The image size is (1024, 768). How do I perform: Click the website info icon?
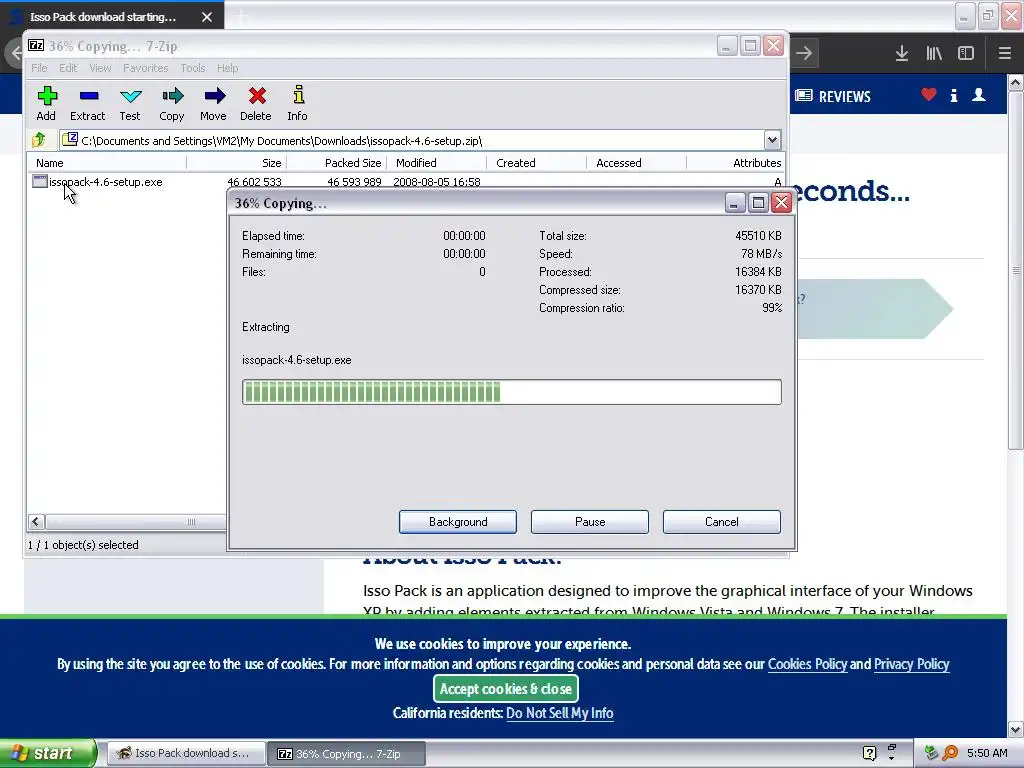(x=953, y=96)
